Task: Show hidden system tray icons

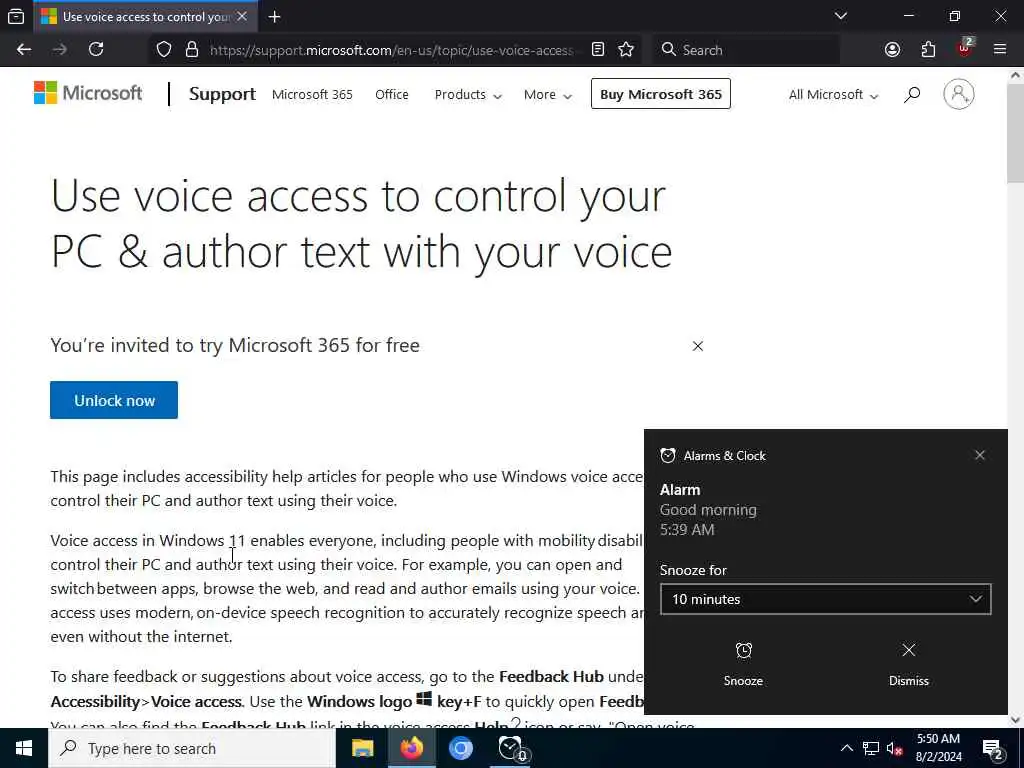Action: (x=846, y=748)
